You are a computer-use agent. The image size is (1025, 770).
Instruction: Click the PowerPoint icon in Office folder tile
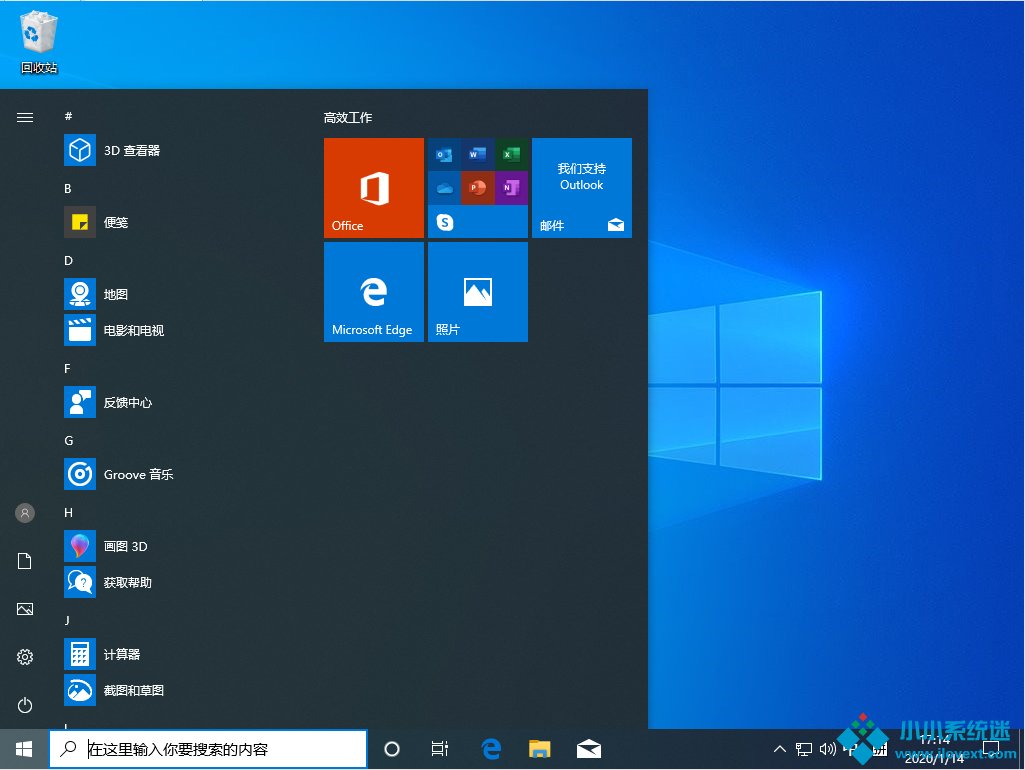coord(478,188)
